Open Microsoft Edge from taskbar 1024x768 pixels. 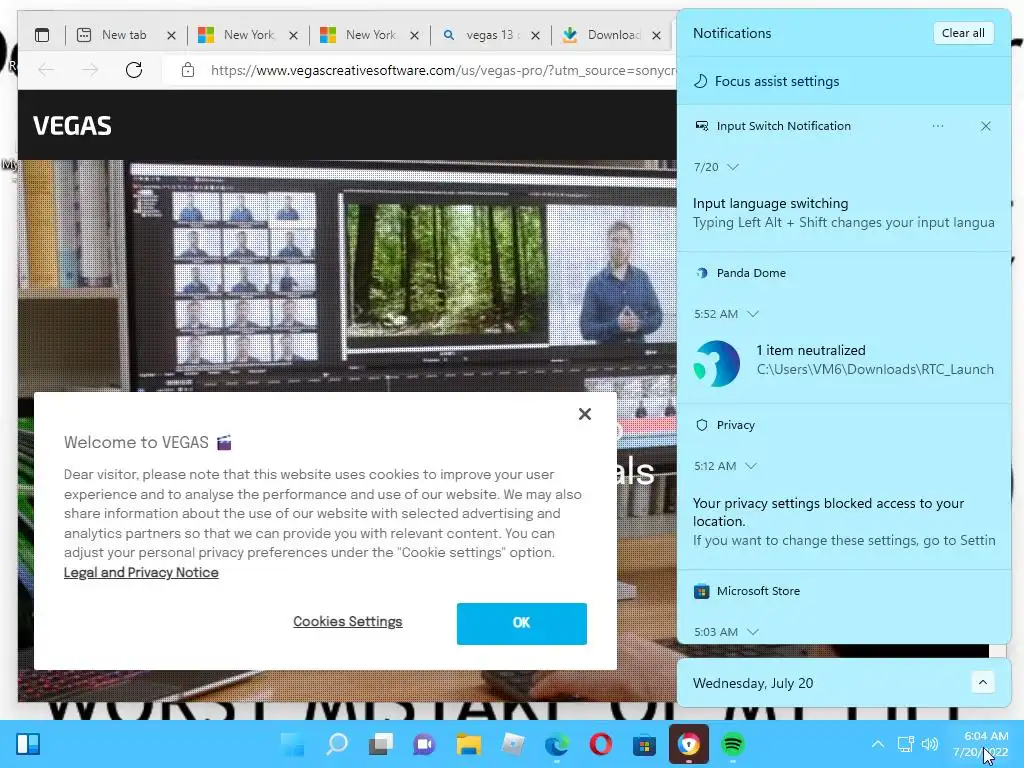pyautogui.click(x=556, y=744)
